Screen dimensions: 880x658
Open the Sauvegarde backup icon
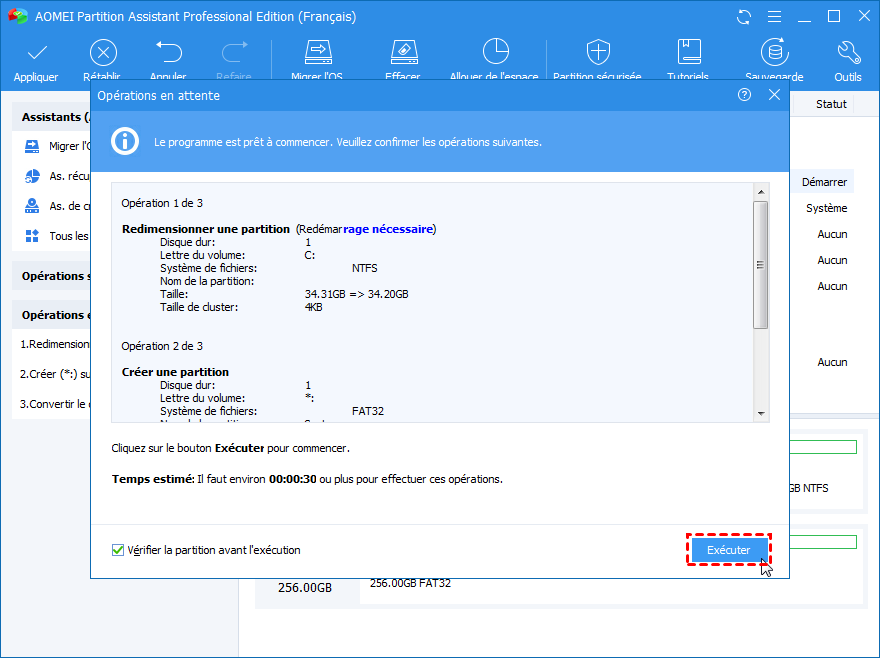click(775, 52)
